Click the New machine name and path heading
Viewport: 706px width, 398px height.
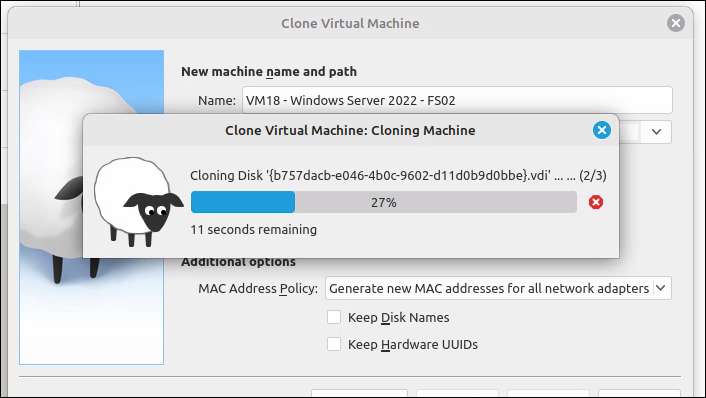pyautogui.click(x=269, y=72)
